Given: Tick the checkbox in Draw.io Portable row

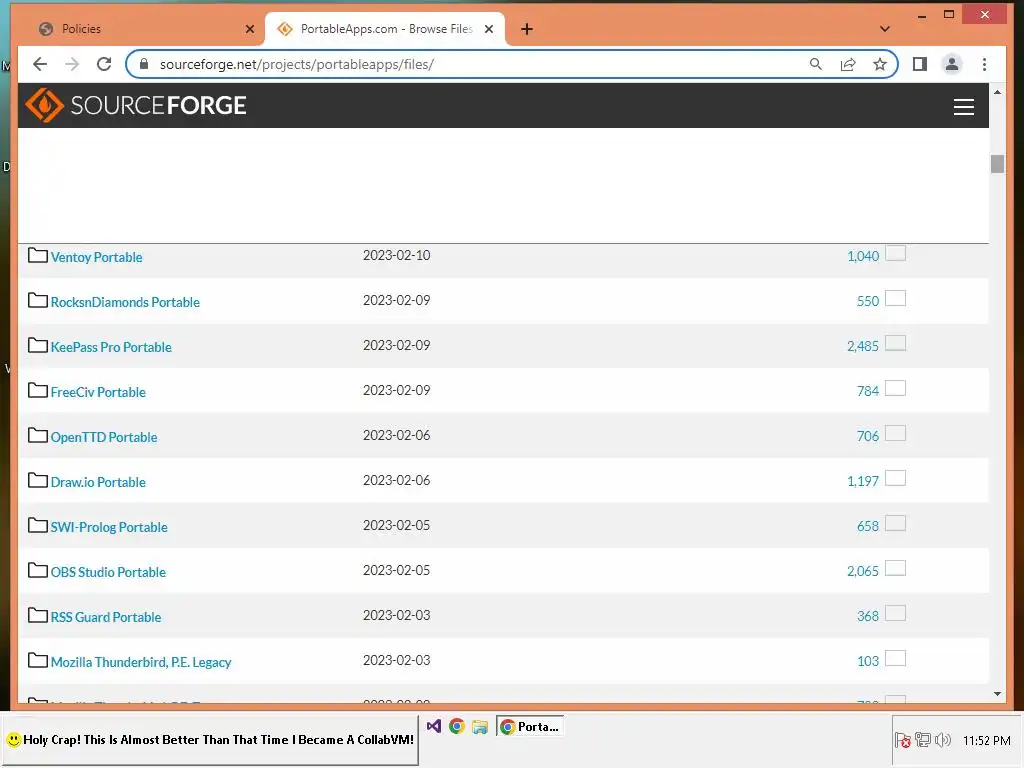Looking at the screenshot, I should tap(895, 479).
